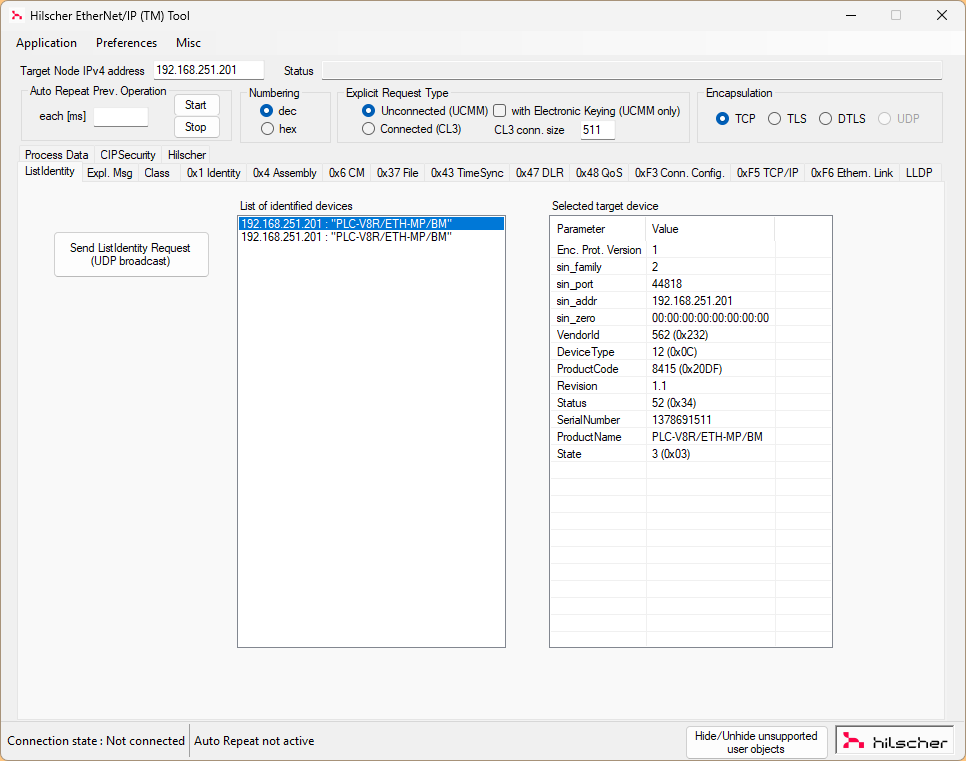This screenshot has height=761, width=966.
Task: Select TCP encapsulation
Action: coord(723,119)
